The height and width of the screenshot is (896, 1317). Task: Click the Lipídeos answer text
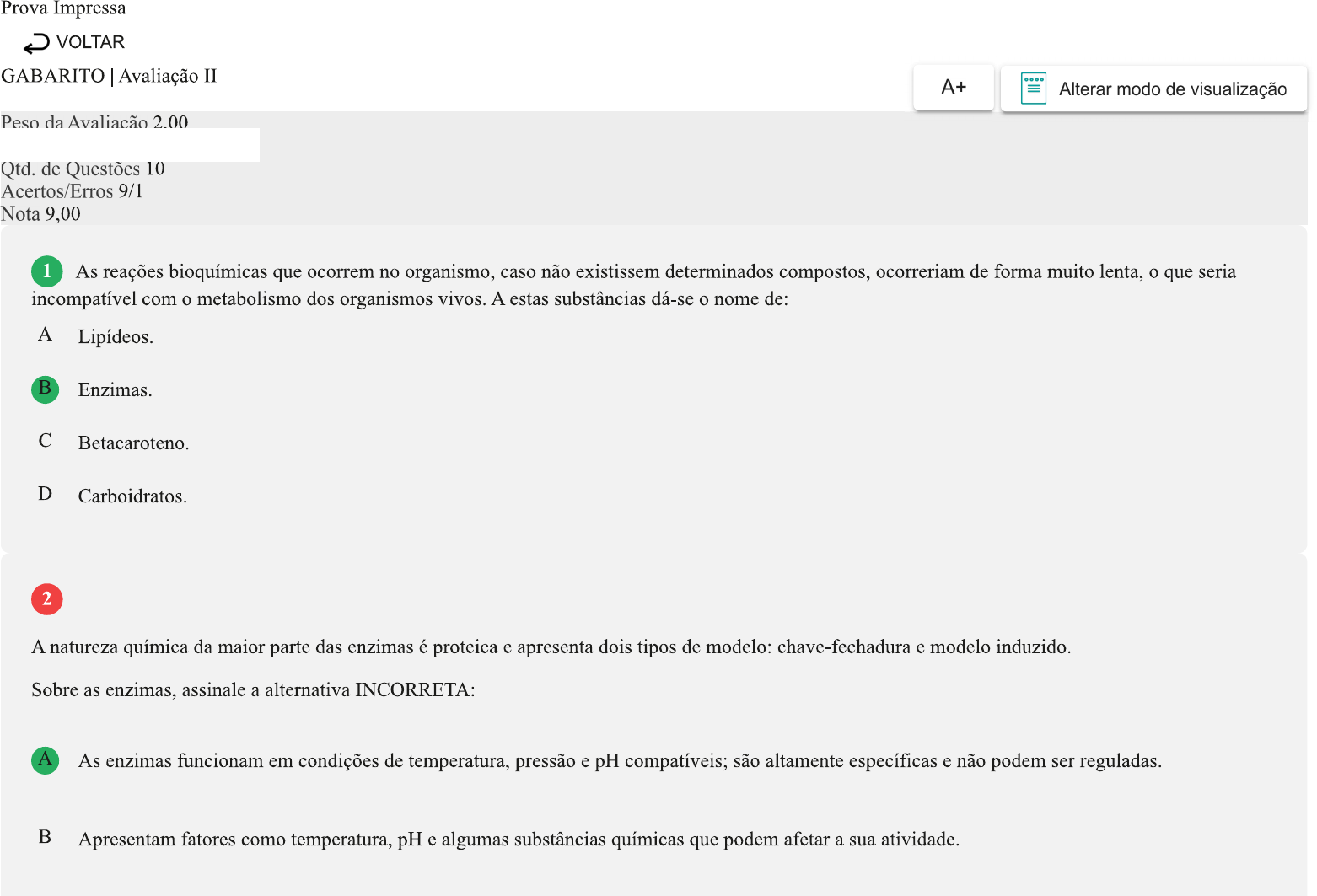116,337
